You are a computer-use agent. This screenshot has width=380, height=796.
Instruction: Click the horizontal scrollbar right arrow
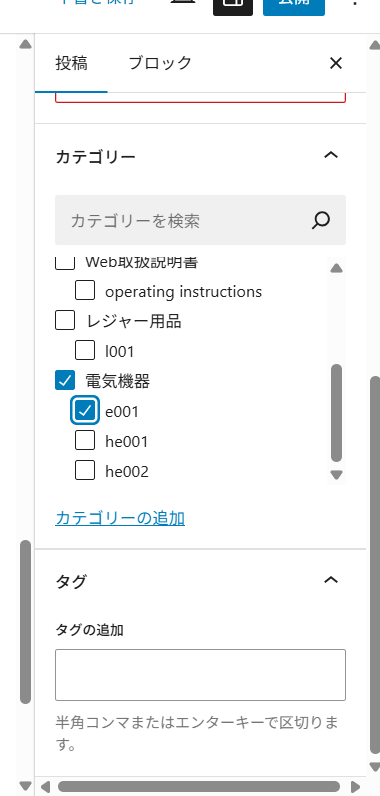coord(356,787)
